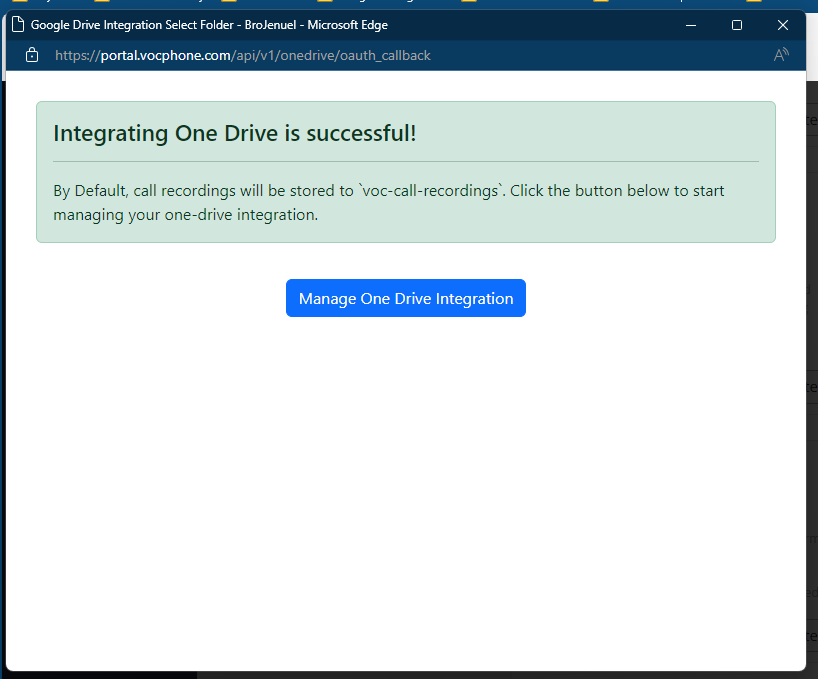The height and width of the screenshot is (679, 818).
Task: Click the "Microsoft Edge" text in the title bar
Action: point(346,24)
